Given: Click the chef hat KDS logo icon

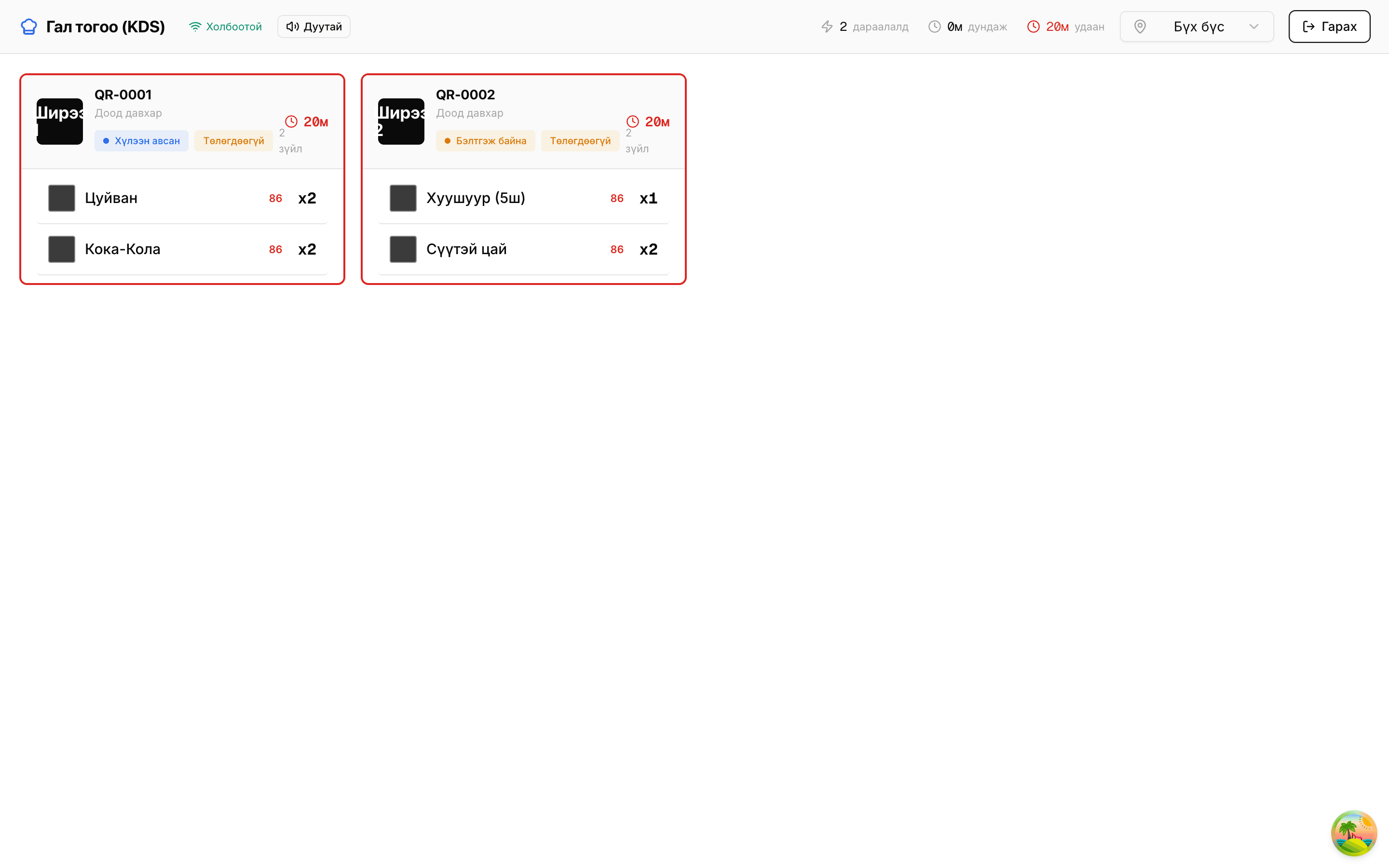Looking at the screenshot, I should 29,27.
